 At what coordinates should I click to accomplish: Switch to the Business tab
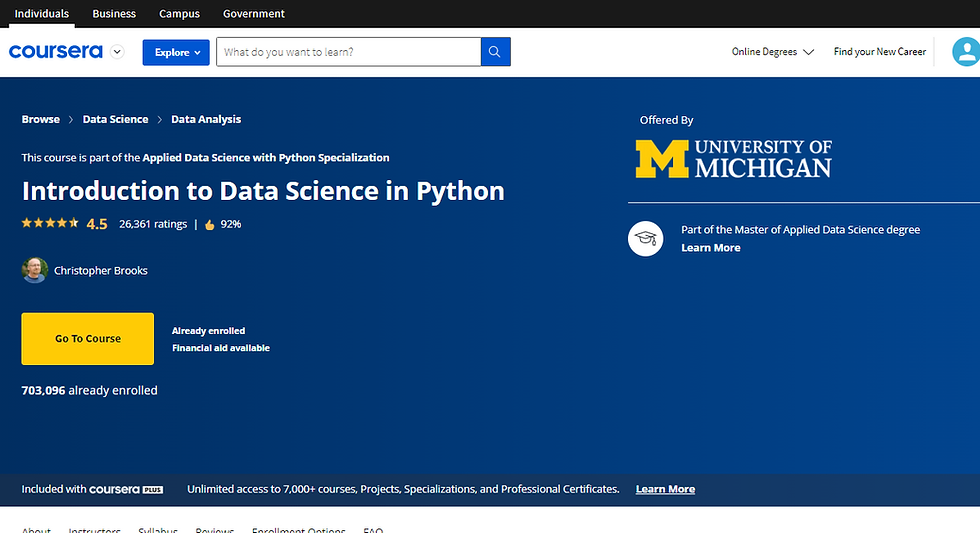[x=114, y=14]
